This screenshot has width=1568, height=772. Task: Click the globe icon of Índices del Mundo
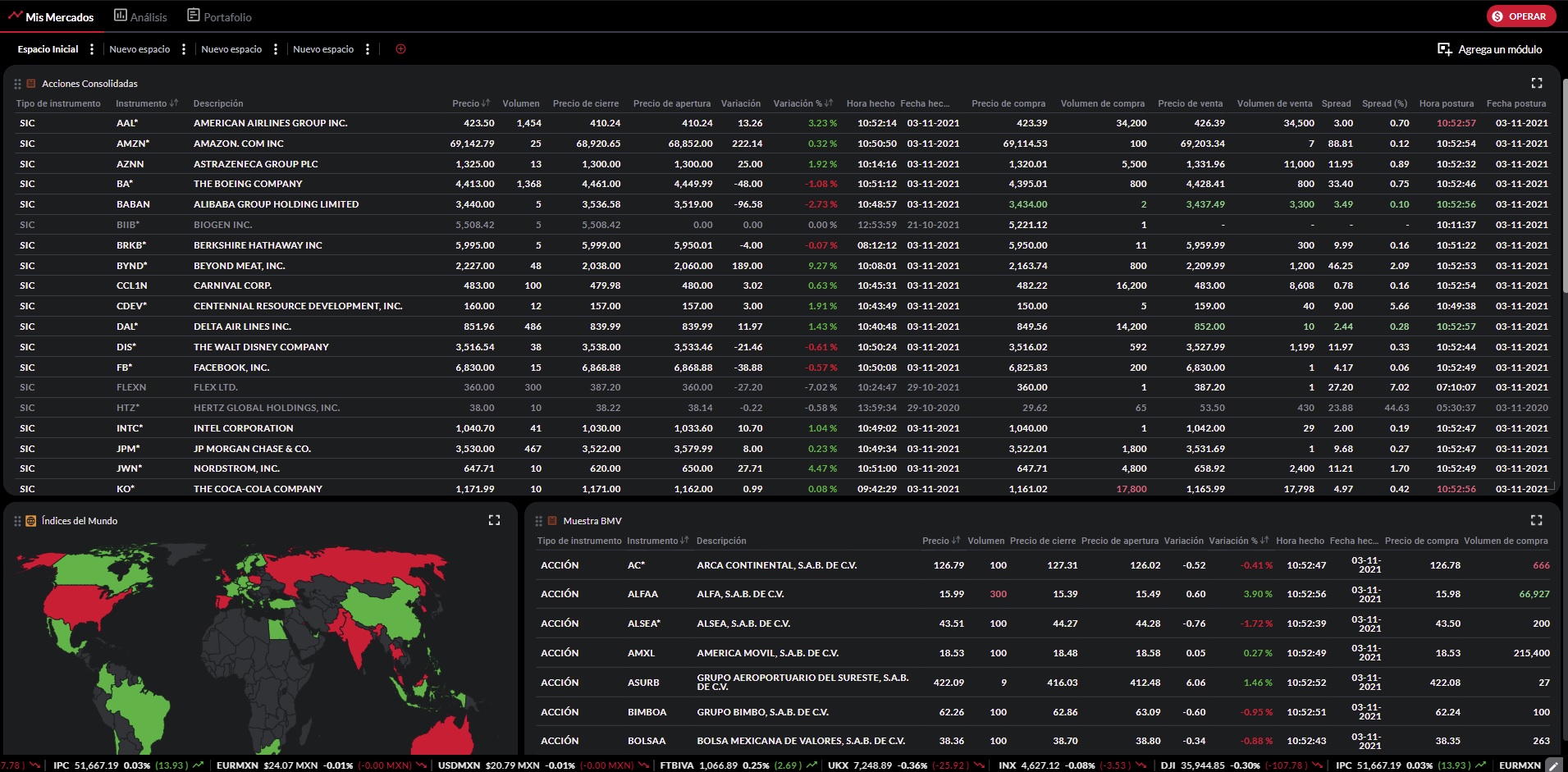pos(31,521)
